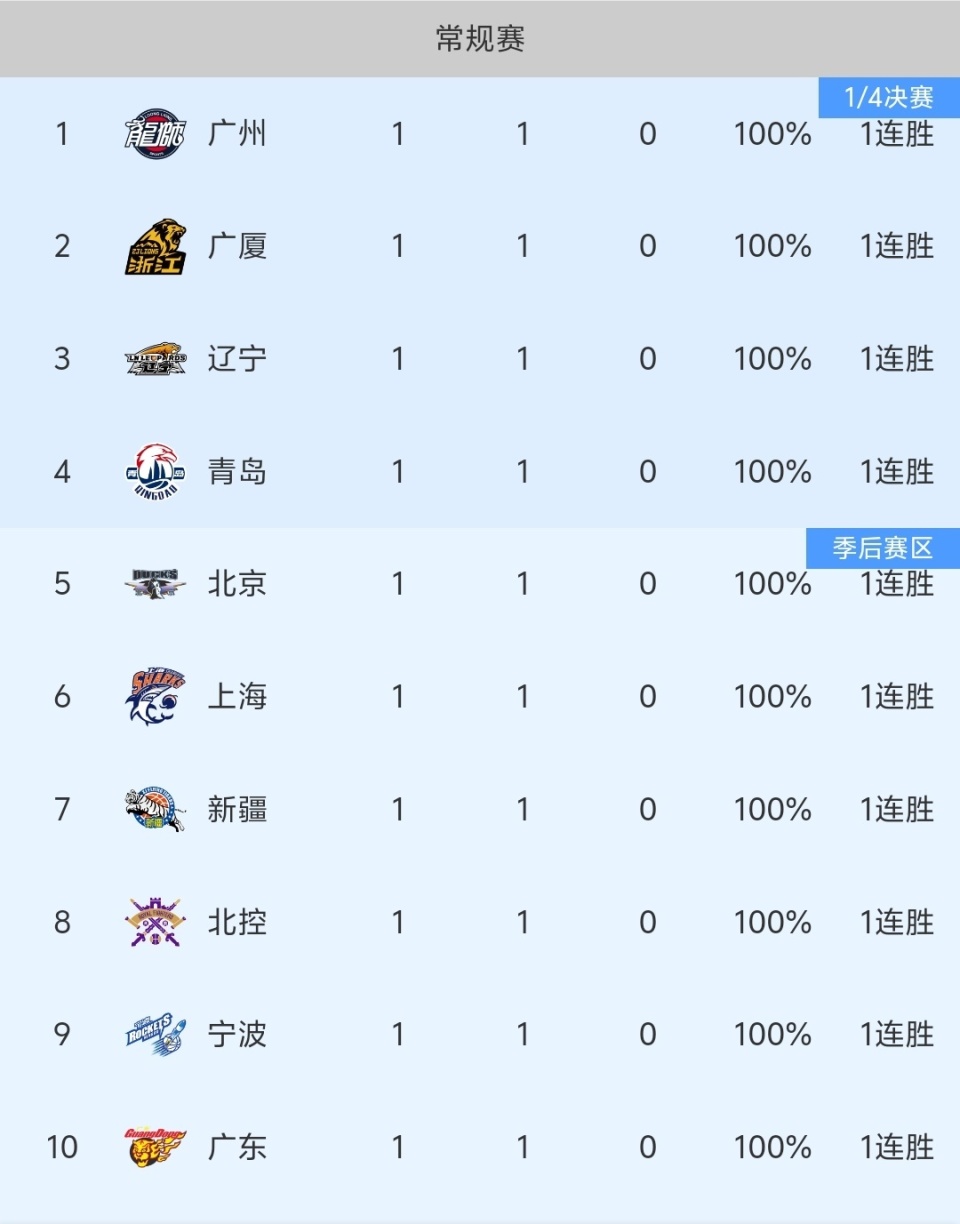Open the 辽宁 team name link
The image size is (960, 1224).
pyautogui.click(x=237, y=359)
